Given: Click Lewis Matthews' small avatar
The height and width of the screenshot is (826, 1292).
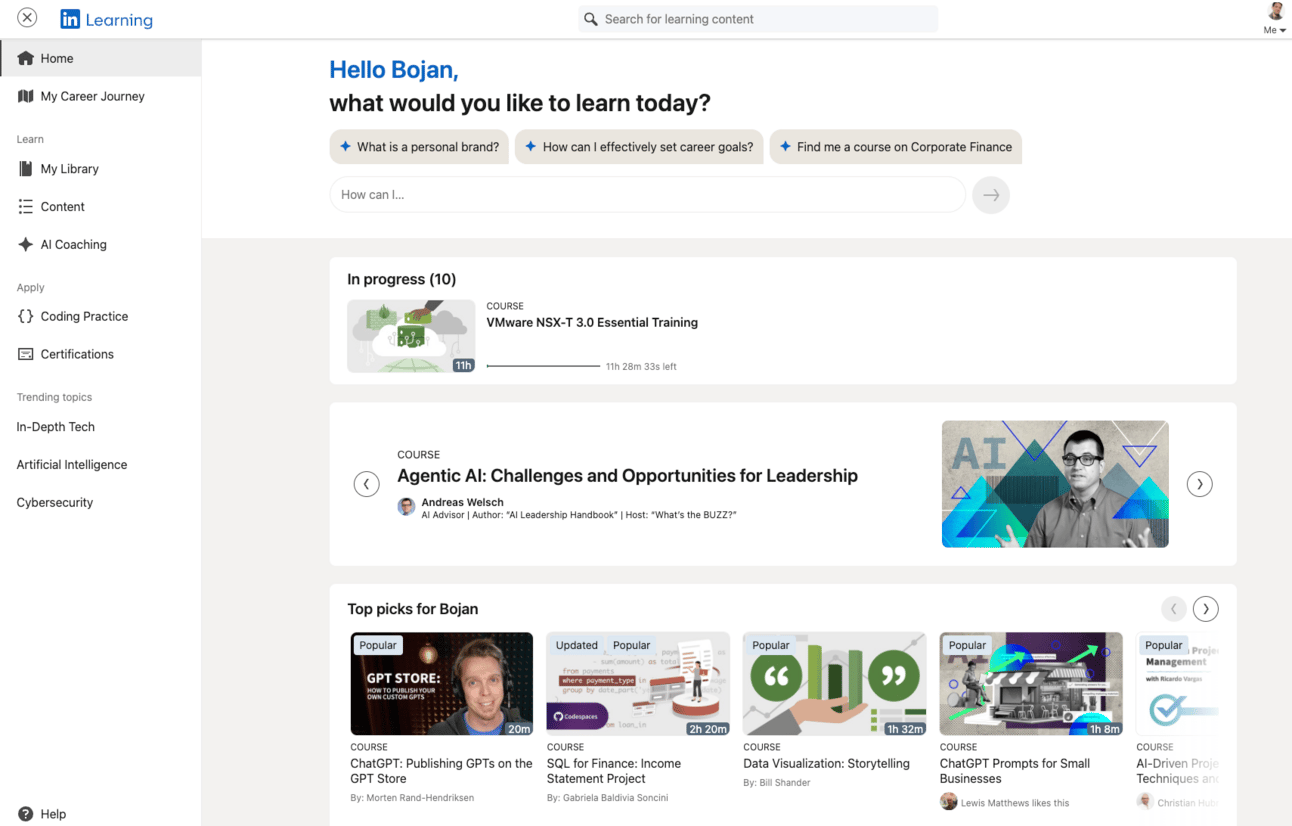Looking at the screenshot, I should click(x=949, y=802).
